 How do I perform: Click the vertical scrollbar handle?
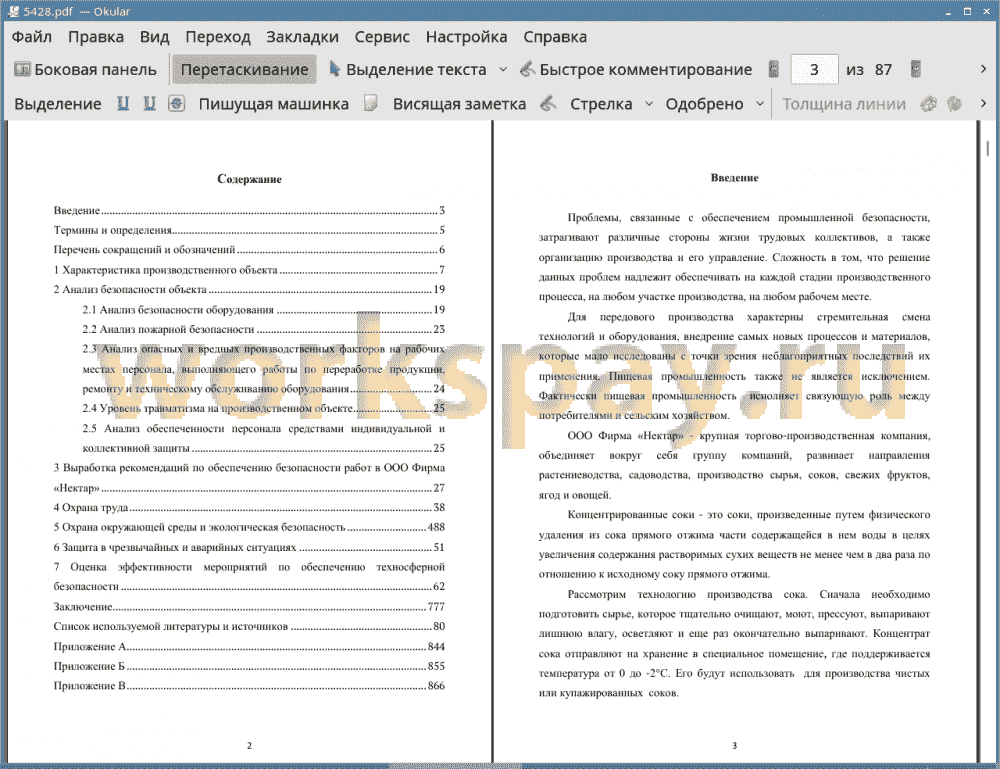[987, 148]
